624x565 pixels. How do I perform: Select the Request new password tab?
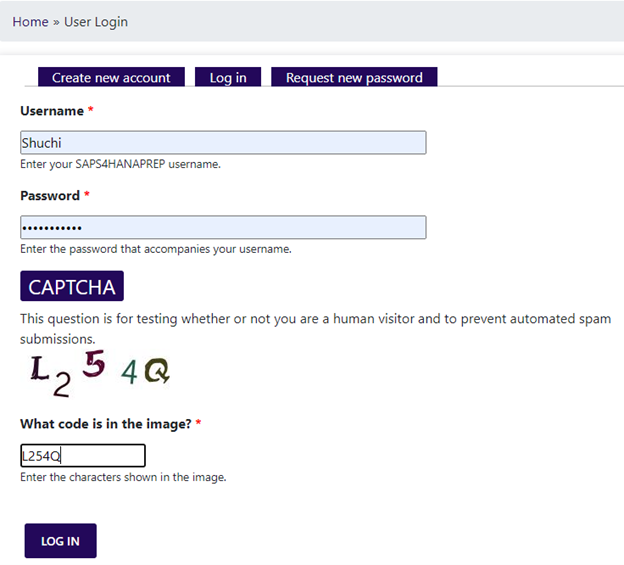pyautogui.click(x=354, y=77)
